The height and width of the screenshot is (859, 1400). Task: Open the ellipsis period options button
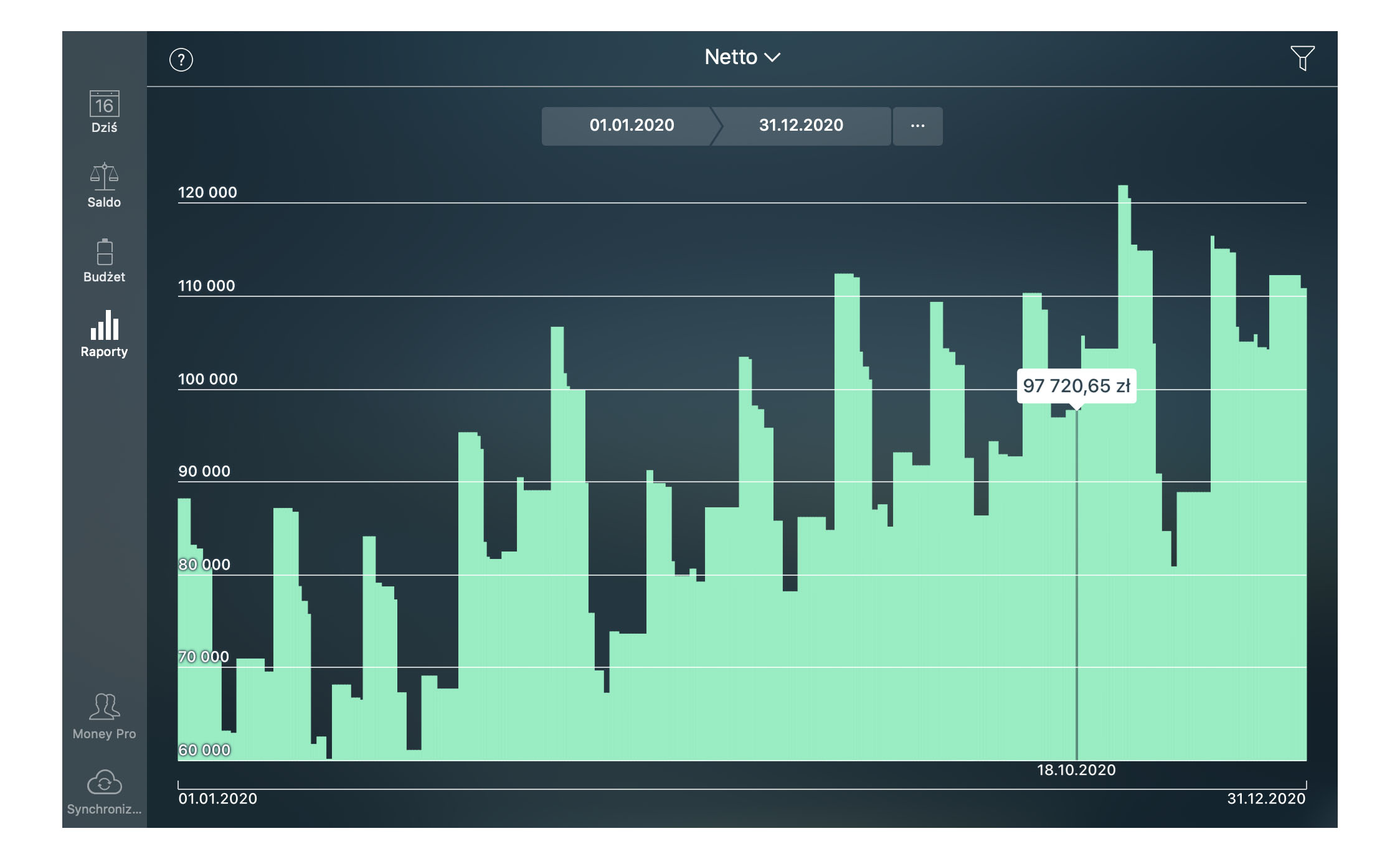[918, 126]
